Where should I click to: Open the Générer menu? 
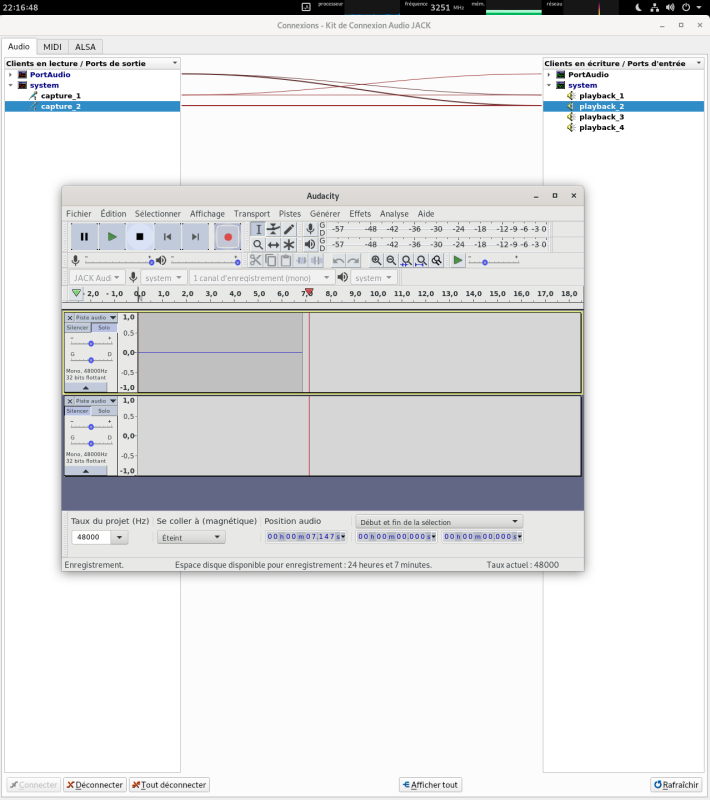325,214
